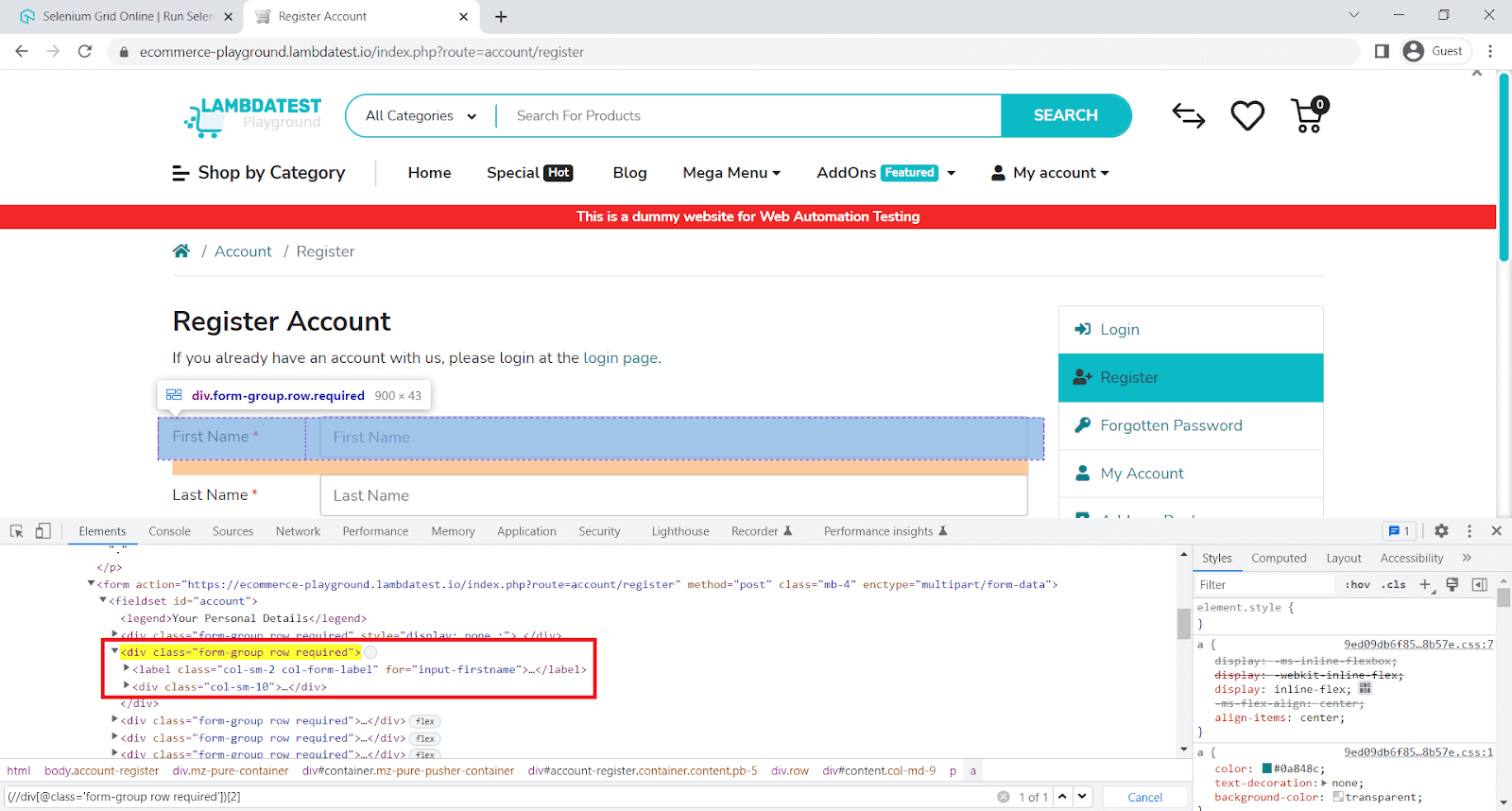
Task: Open the Performance tab in DevTools
Action: pos(375,531)
